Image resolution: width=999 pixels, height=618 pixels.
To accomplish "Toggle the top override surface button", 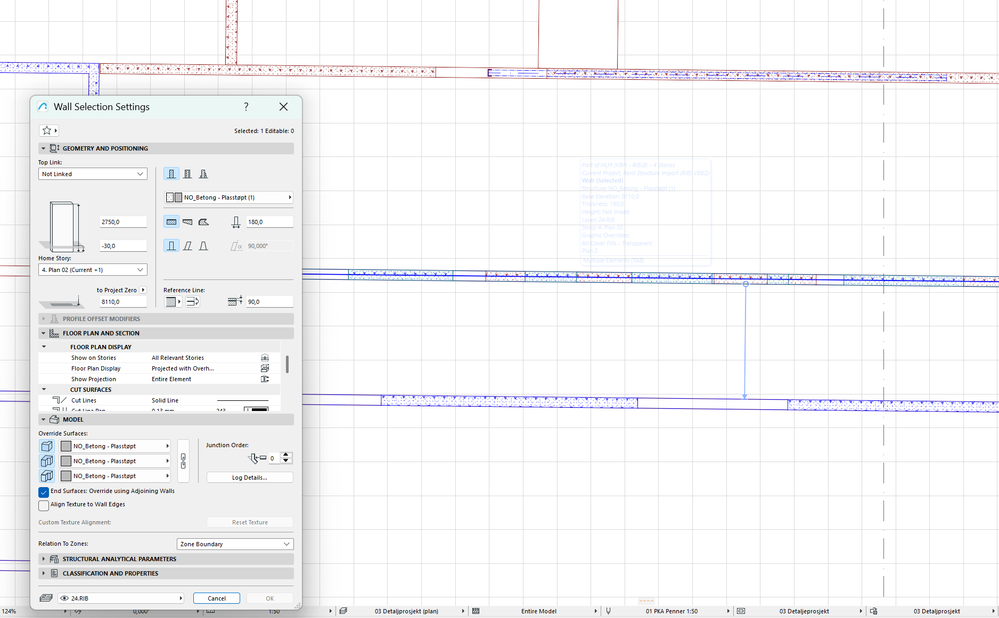I will pos(47,447).
